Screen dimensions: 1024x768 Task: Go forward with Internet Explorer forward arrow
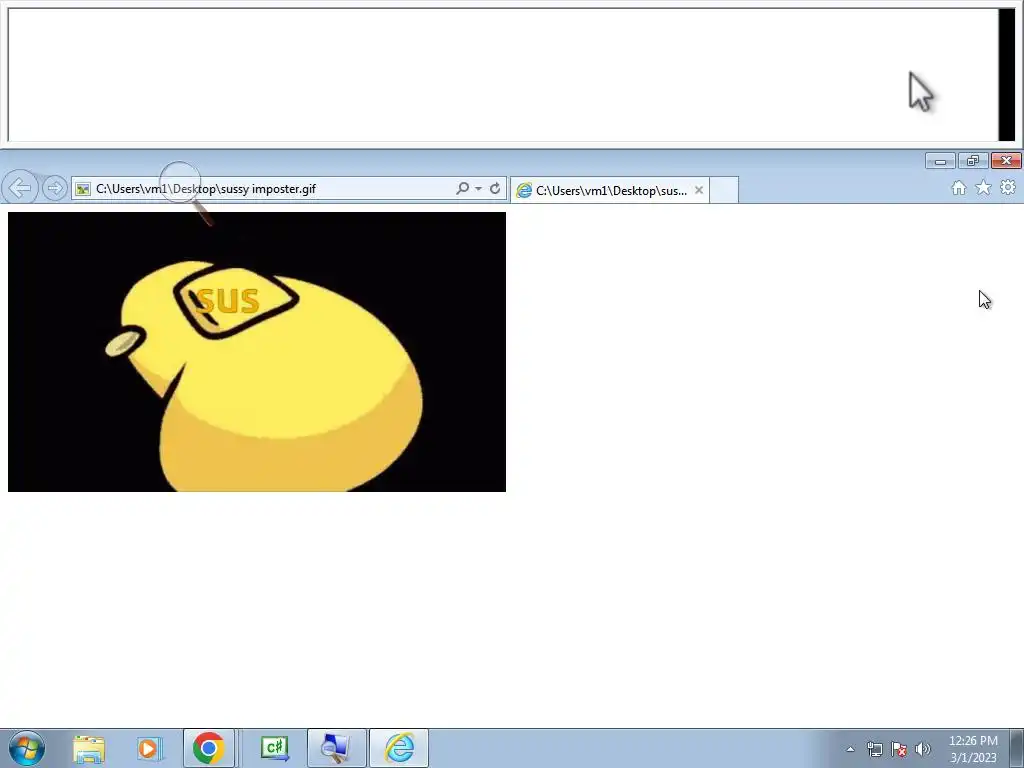[55, 189]
